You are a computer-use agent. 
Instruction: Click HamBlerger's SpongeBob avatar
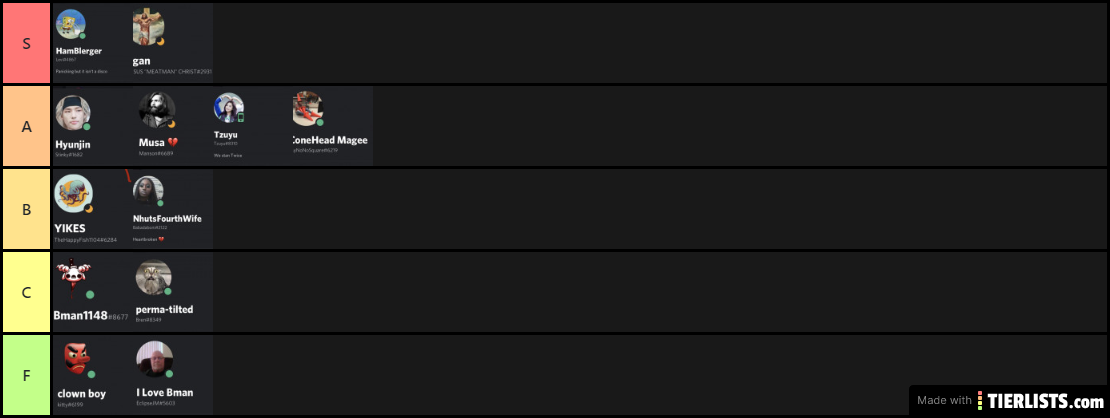pyautogui.click(x=71, y=25)
